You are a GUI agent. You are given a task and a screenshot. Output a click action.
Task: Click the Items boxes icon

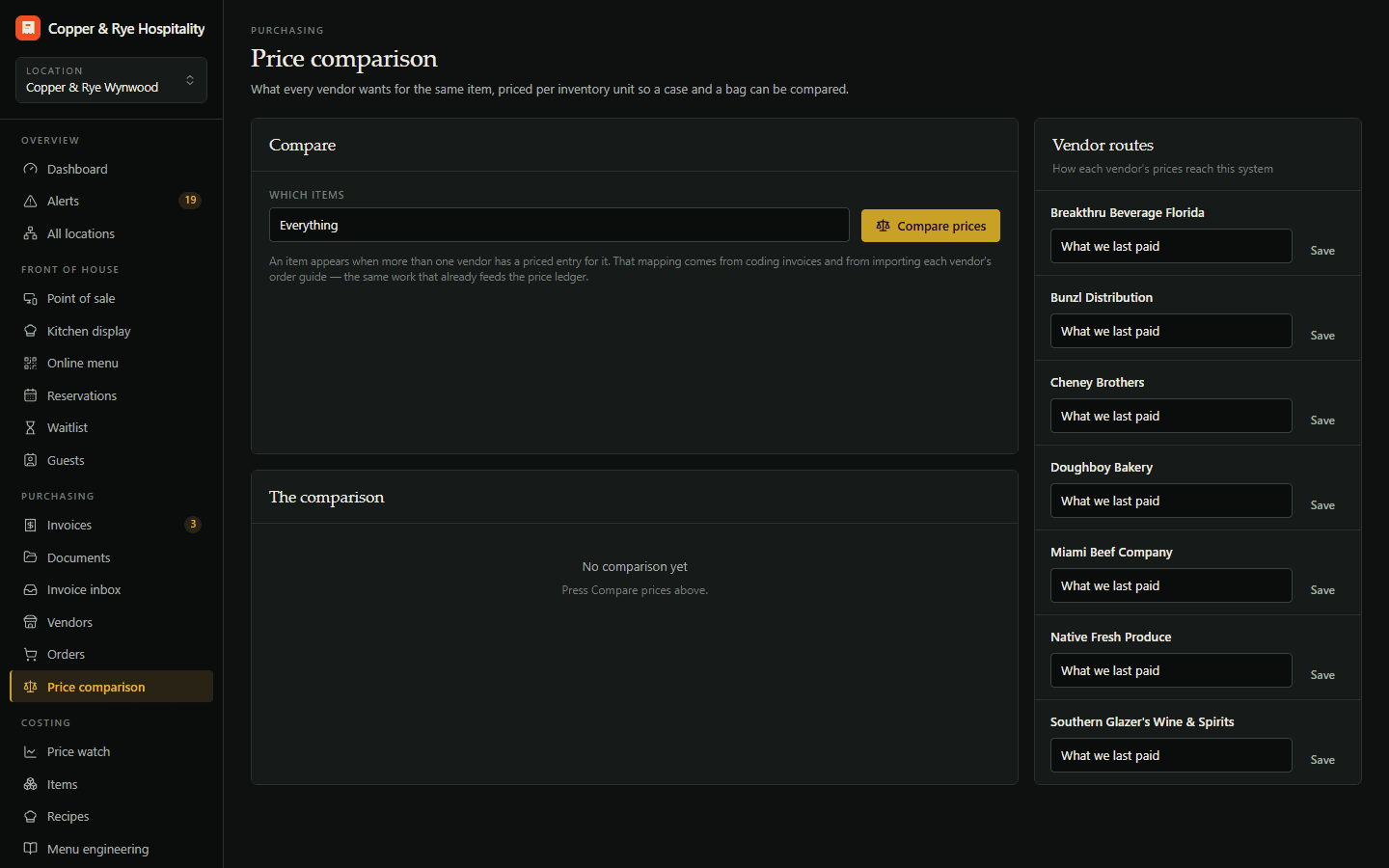point(30,784)
